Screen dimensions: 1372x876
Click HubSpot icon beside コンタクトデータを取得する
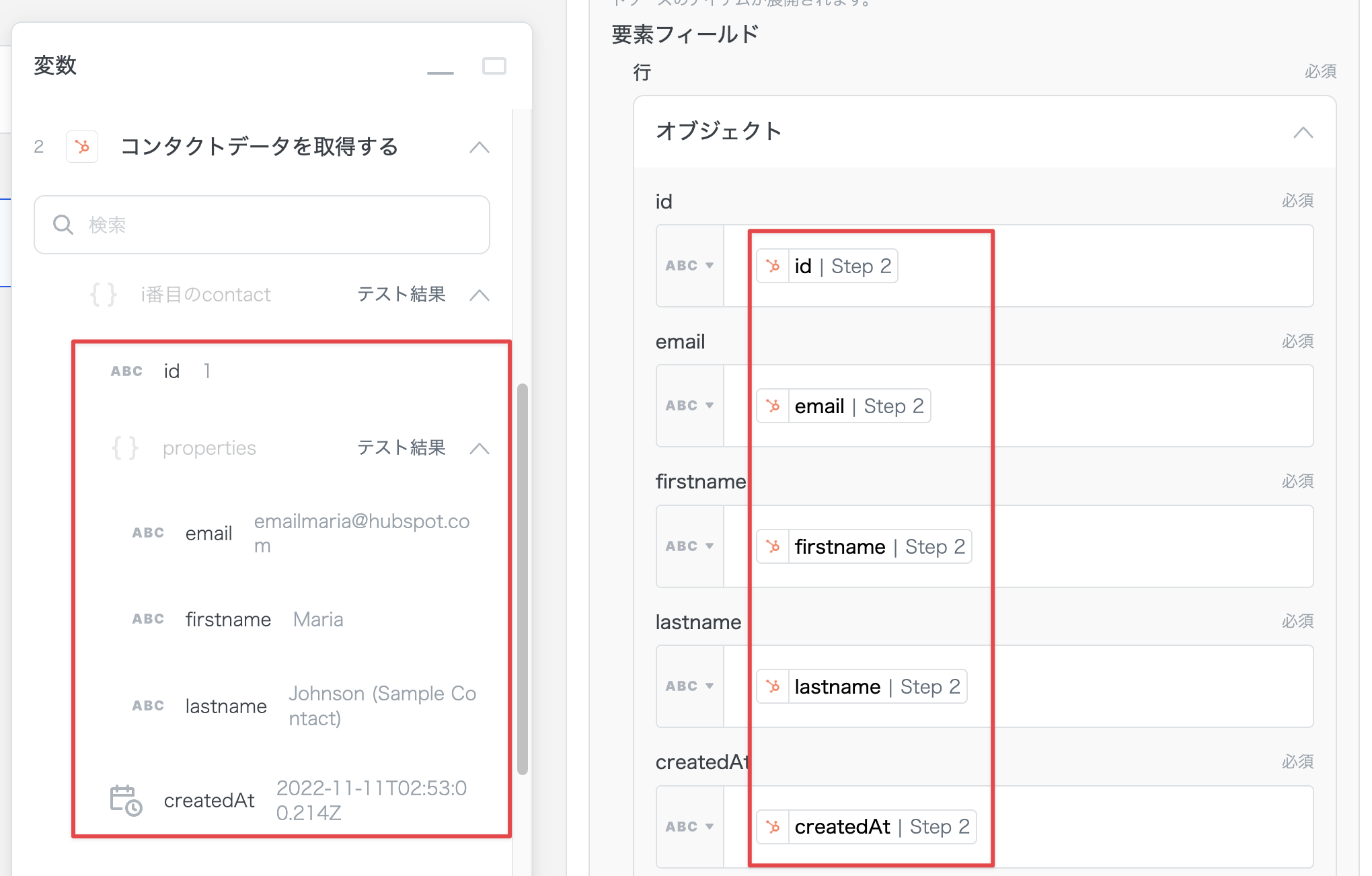click(82, 147)
